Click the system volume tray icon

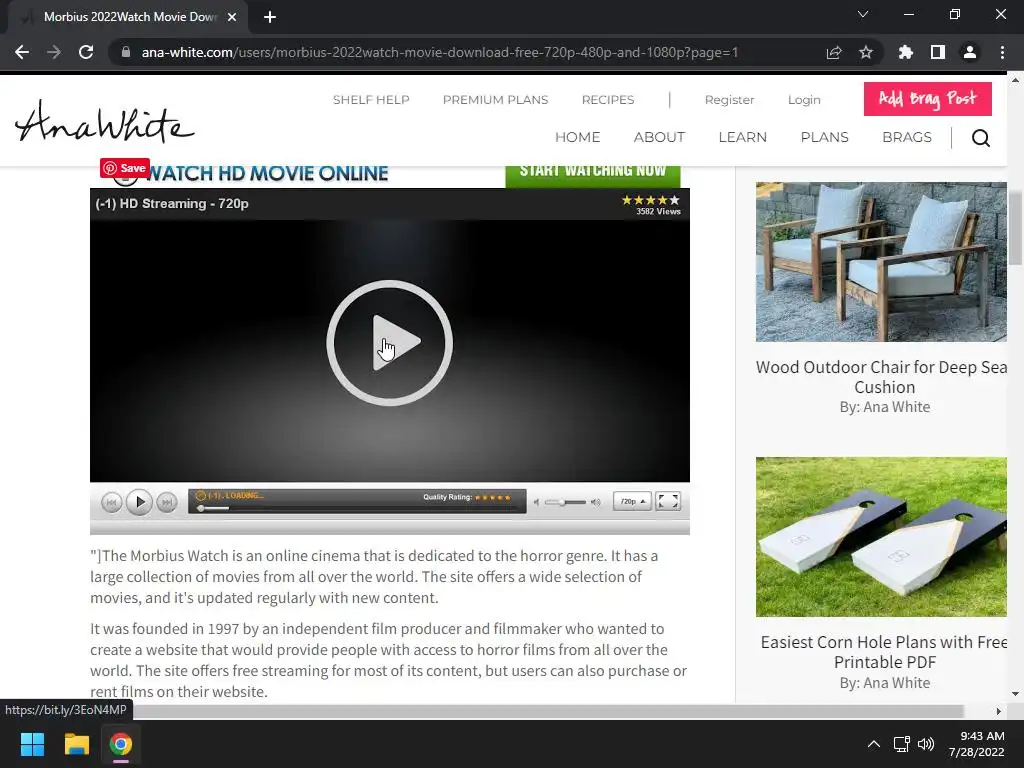pos(926,744)
